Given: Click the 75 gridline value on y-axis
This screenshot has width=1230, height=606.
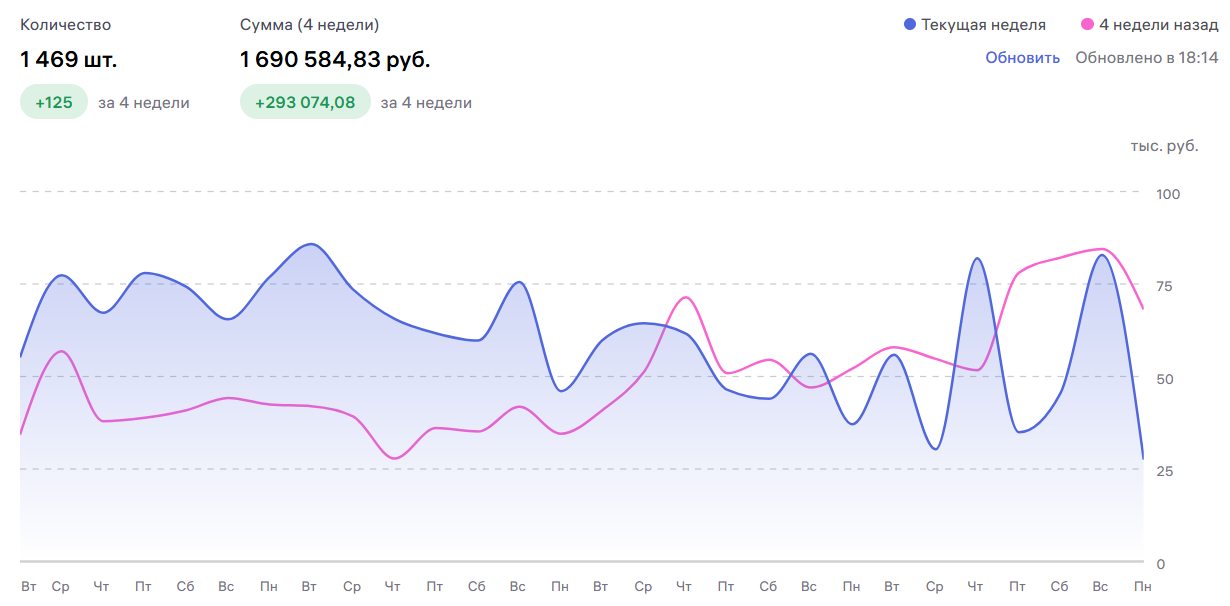Looking at the screenshot, I should click(1165, 286).
